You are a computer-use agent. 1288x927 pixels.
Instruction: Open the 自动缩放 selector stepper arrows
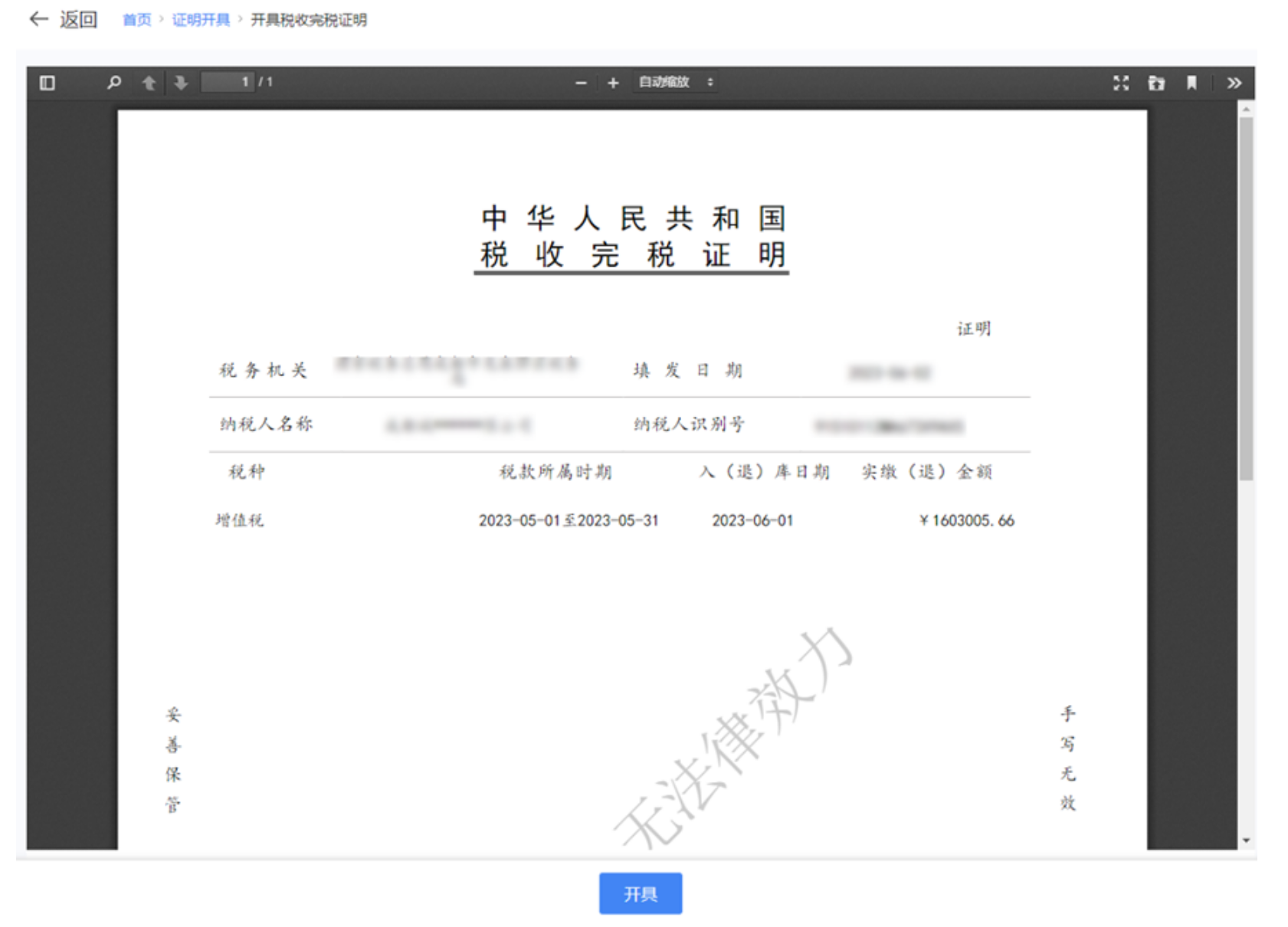tap(712, 84)
